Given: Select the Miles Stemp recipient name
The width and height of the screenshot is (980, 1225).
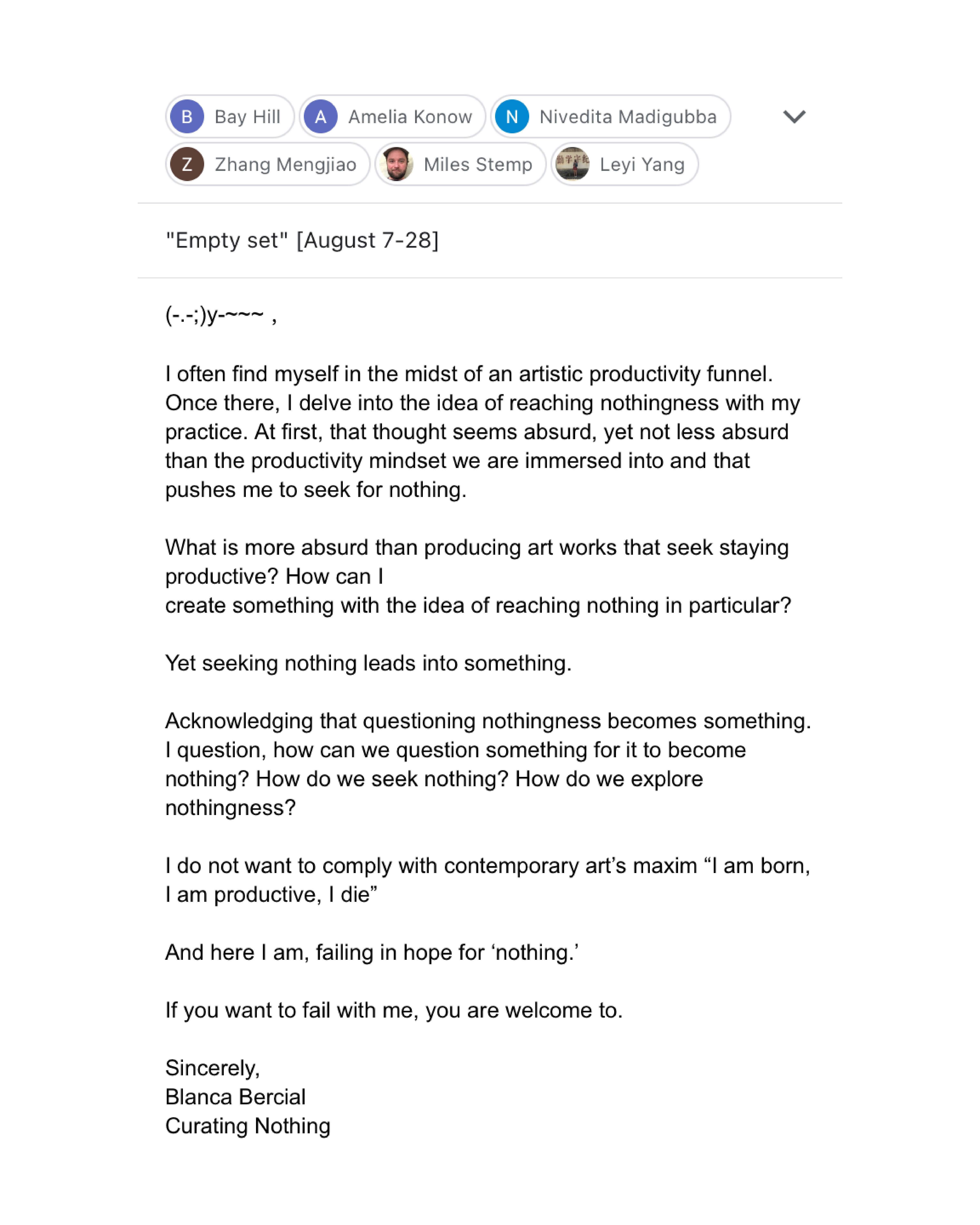Looking at the screenshot, I should point(478,164).
